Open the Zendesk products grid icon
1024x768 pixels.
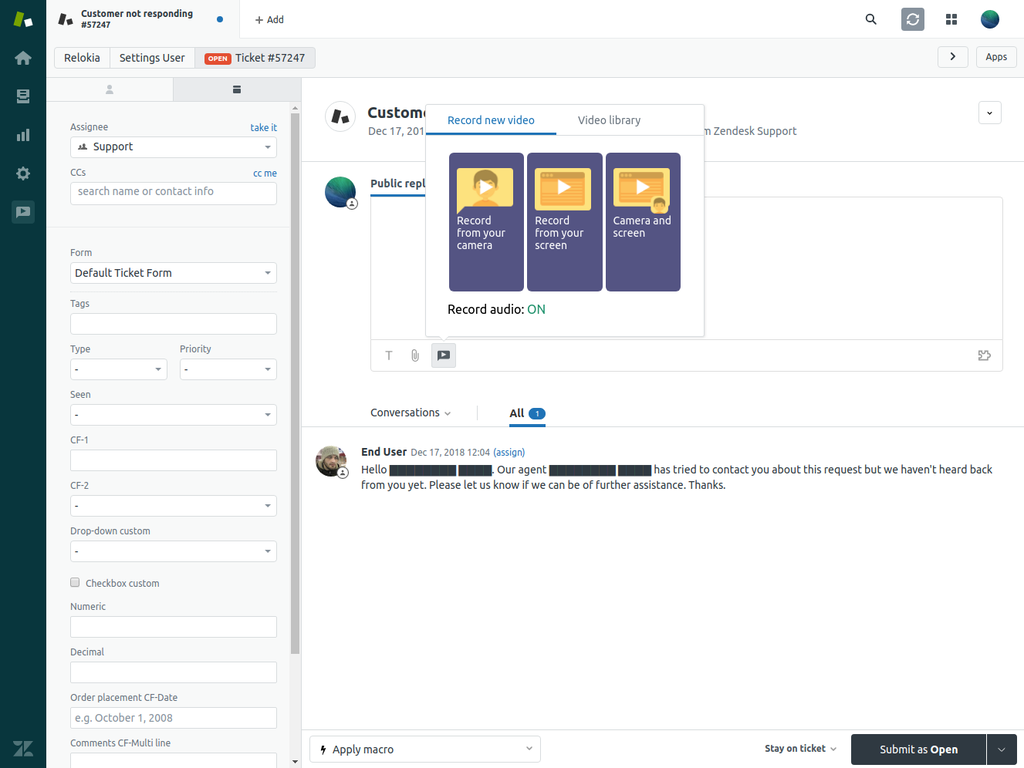pyautogui.click(x=951, y=19)
